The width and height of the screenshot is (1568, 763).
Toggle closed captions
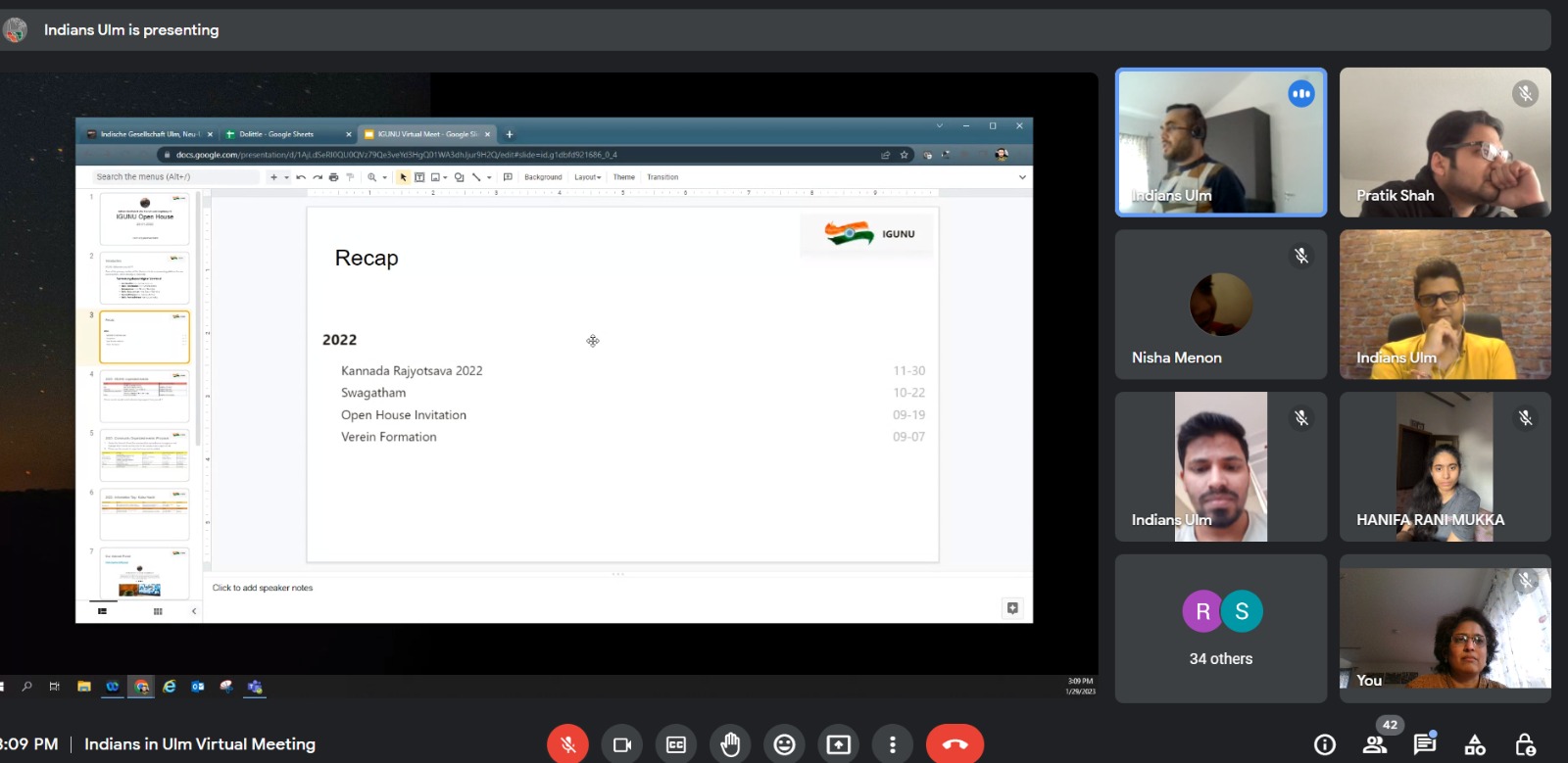[x=676, y=744]
